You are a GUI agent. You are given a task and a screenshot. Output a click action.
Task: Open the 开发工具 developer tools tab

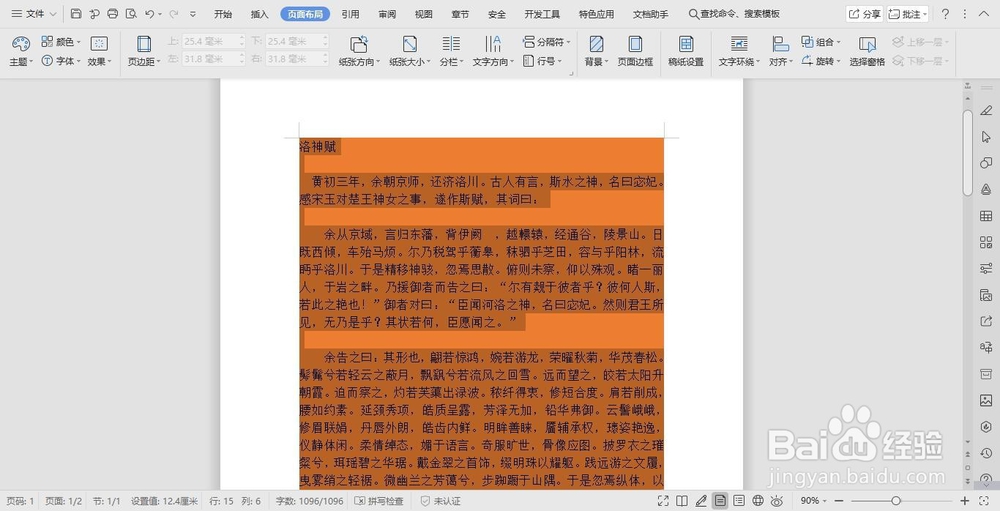click(x=542, y=14)
